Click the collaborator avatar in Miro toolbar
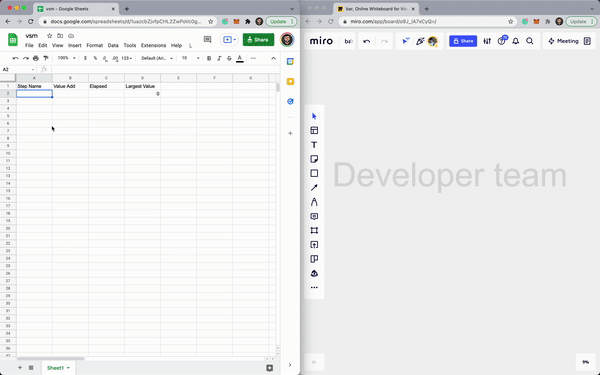 (x=433, y=41)
